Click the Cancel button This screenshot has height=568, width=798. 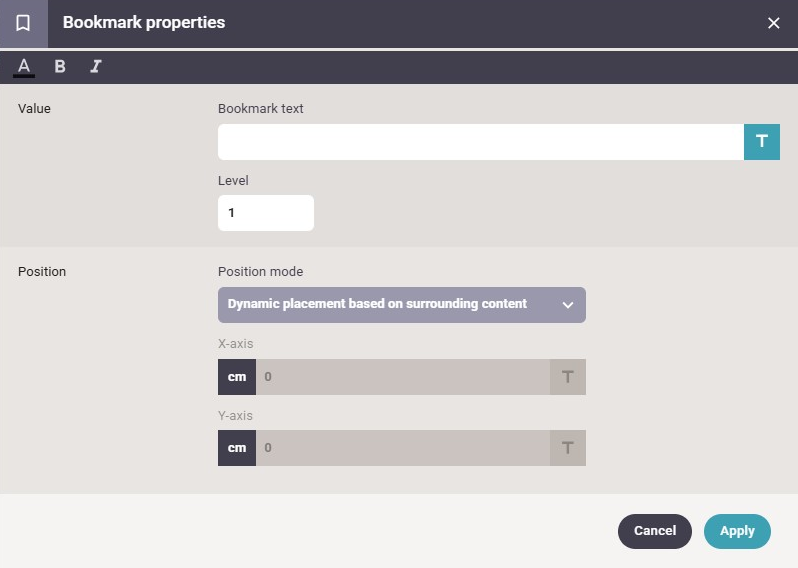654,531
